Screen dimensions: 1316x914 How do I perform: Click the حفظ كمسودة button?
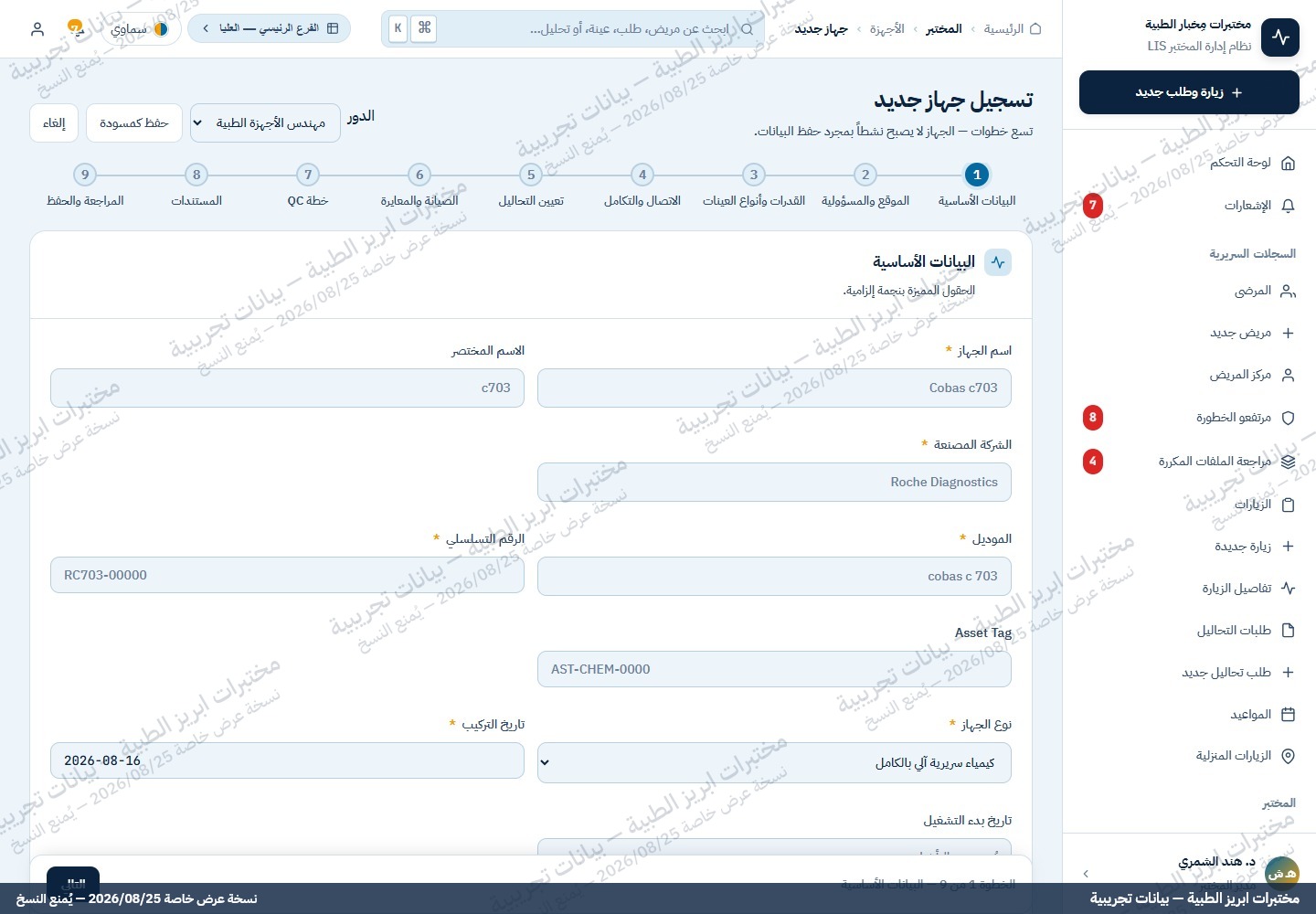pyautogui.click(x=134, y=123)
